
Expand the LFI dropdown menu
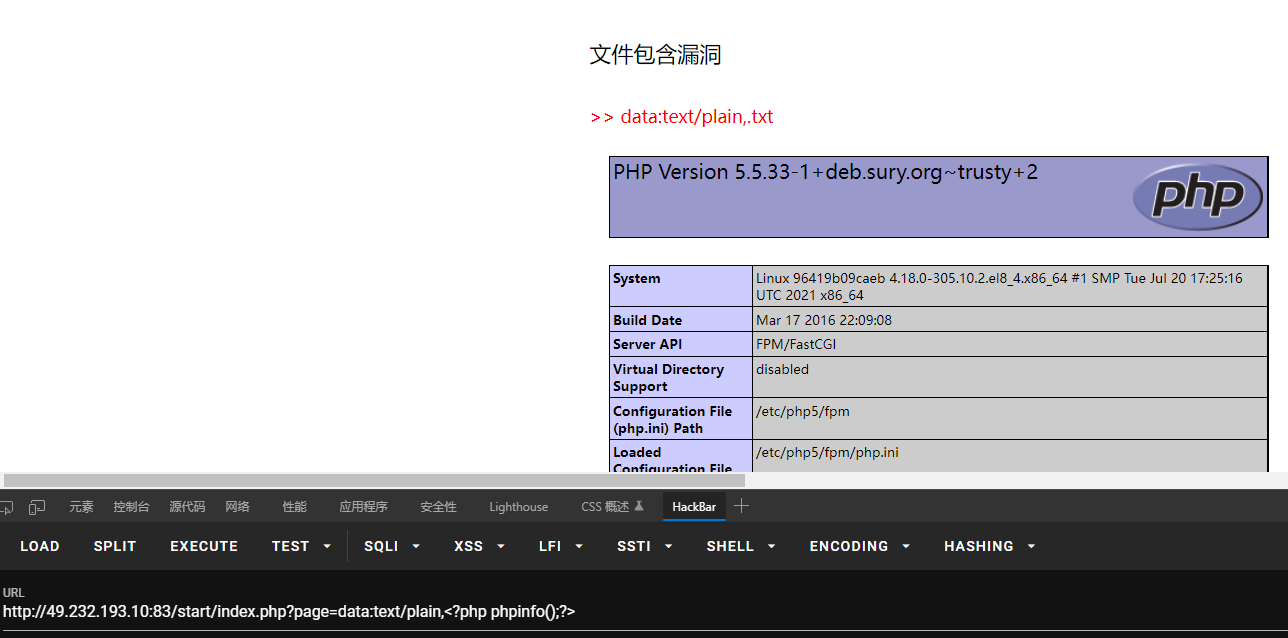click(562, 546)
